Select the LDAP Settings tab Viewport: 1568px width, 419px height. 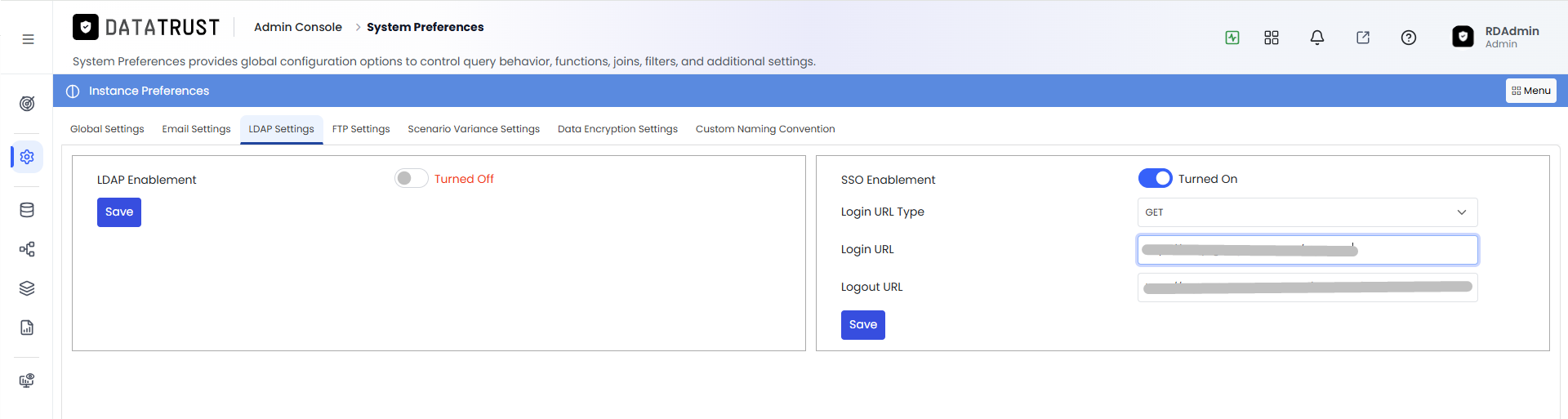[x=282, y=129]
